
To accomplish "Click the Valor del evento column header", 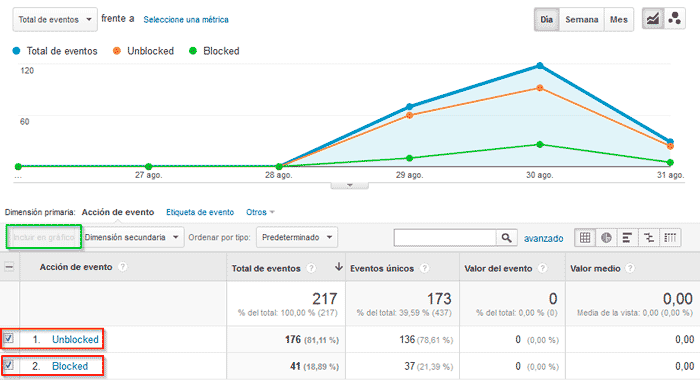I will coord(498,268).
